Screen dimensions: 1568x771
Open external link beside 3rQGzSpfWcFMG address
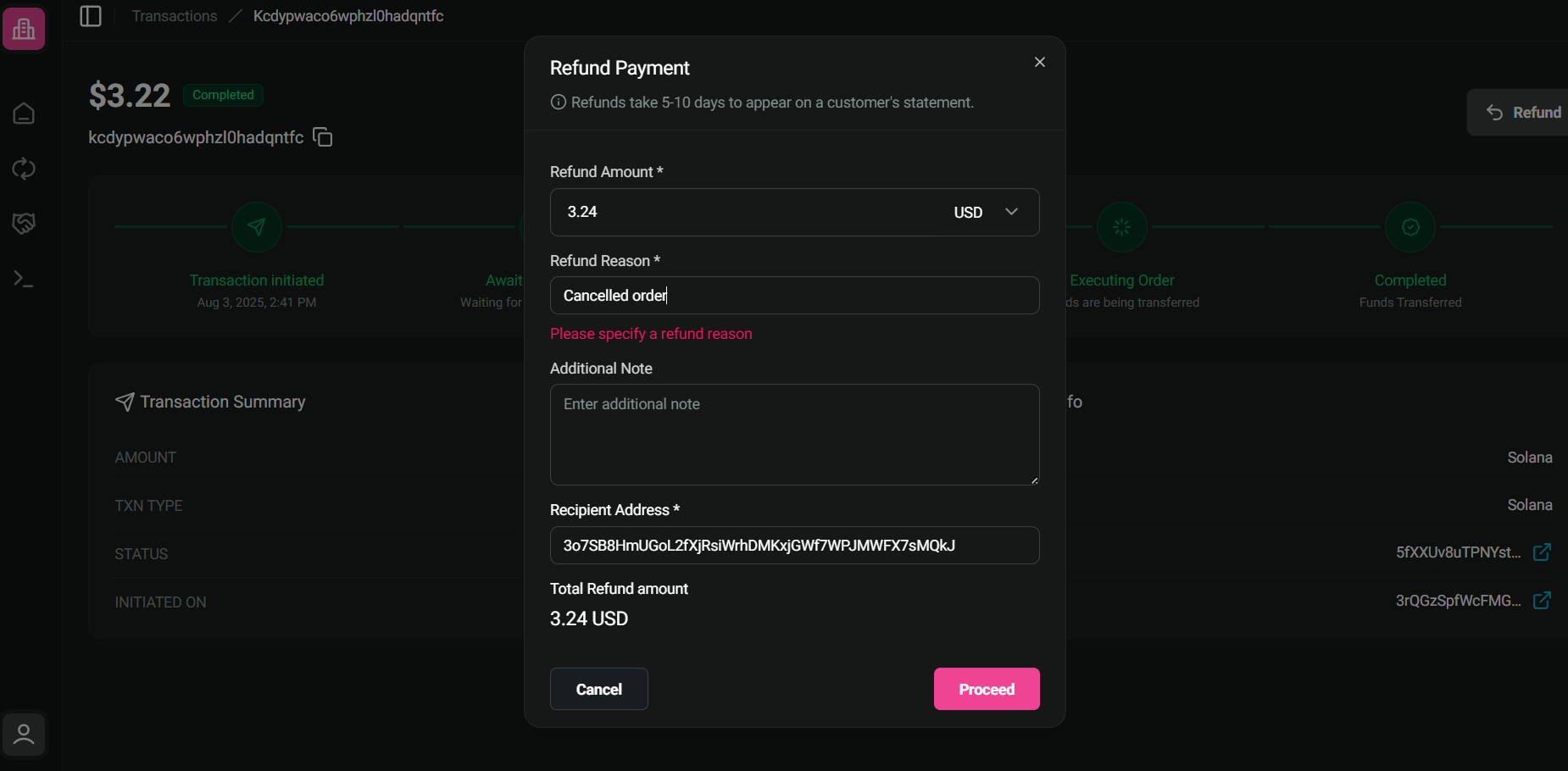point(1543,601)
